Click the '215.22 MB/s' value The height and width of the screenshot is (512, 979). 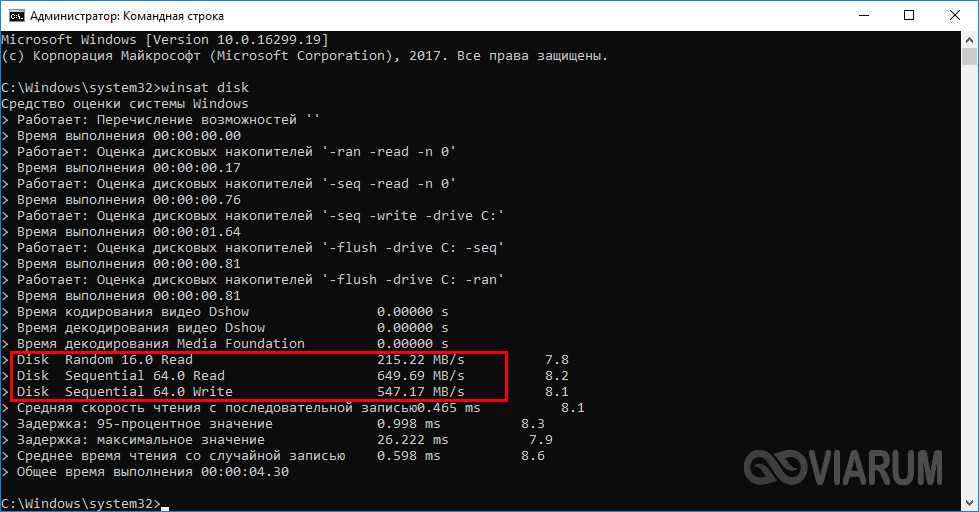click(421, 360)
